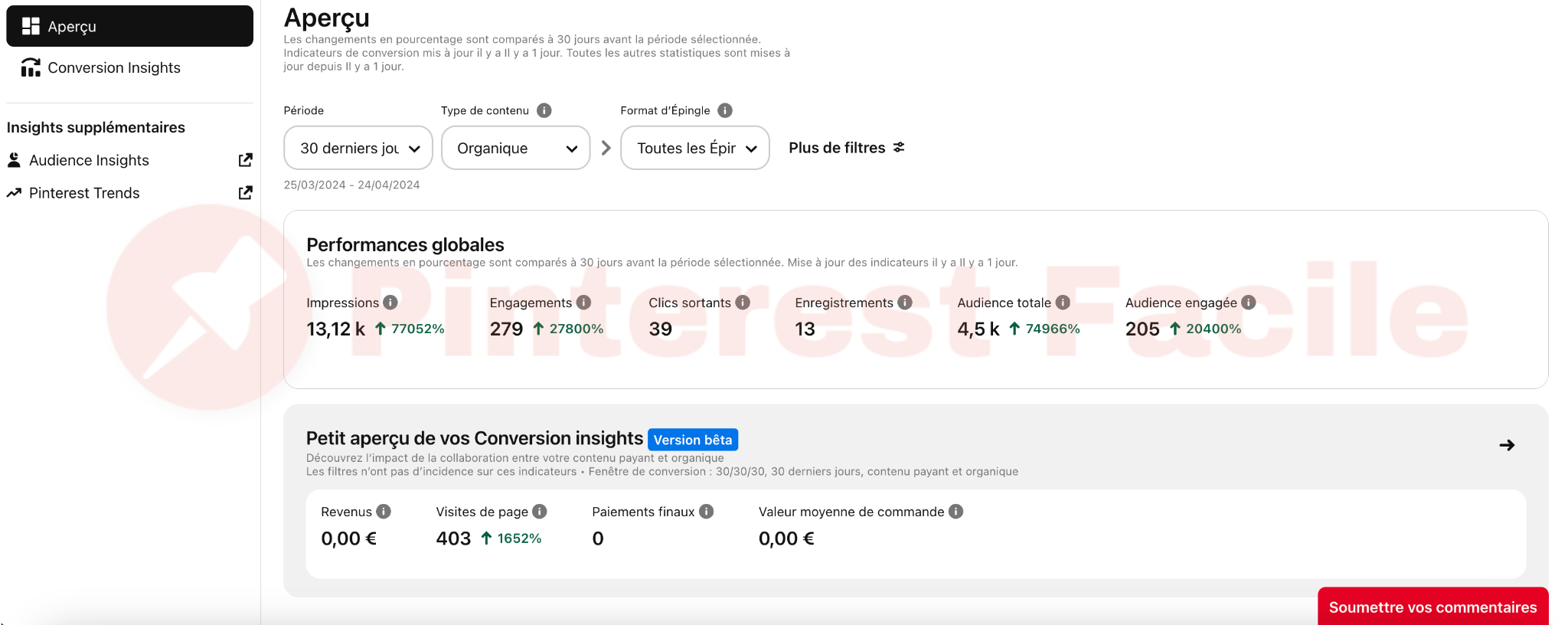The width and height of the screenshot is (1568, 625).
Task: Open the 'Toutes les Épingles' format dropdown
Action: 694,148
